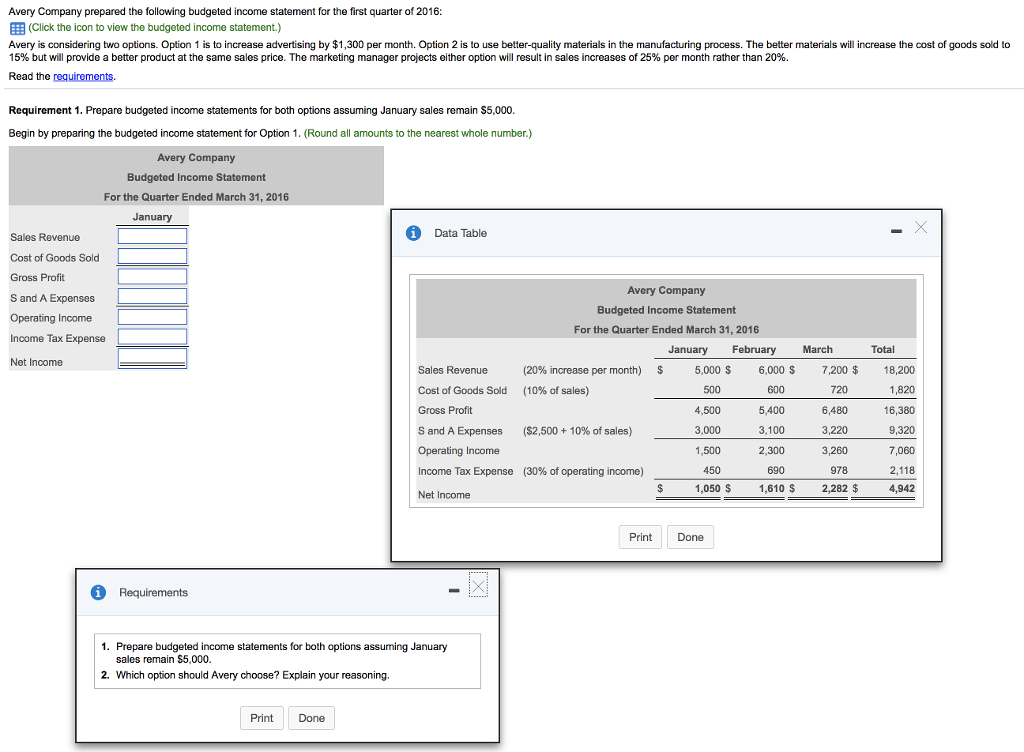The width and height of the screenshot is (1024, 752).
Task: Close the Requirements dialog
Action: click(x=478, y=587)
